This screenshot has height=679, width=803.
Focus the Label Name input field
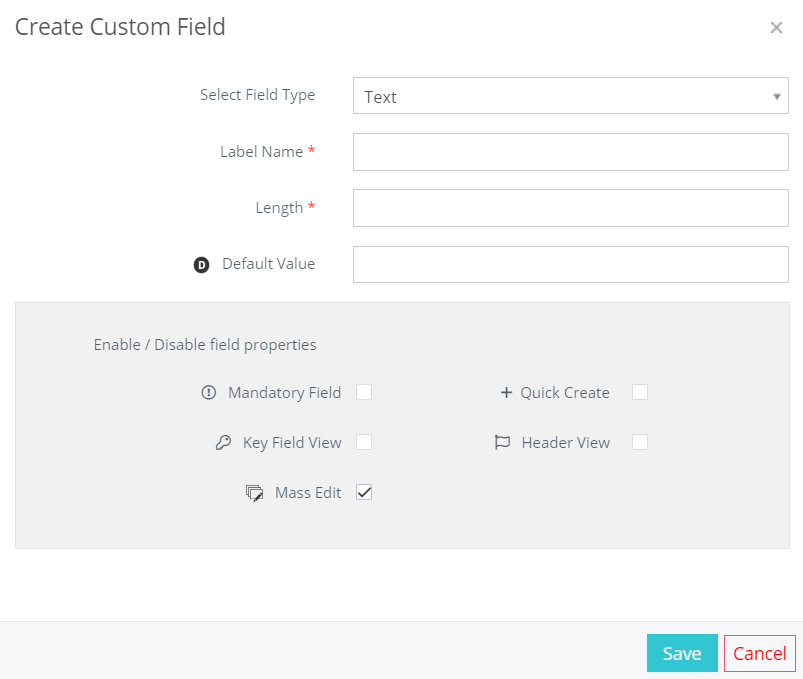(570, 152)
